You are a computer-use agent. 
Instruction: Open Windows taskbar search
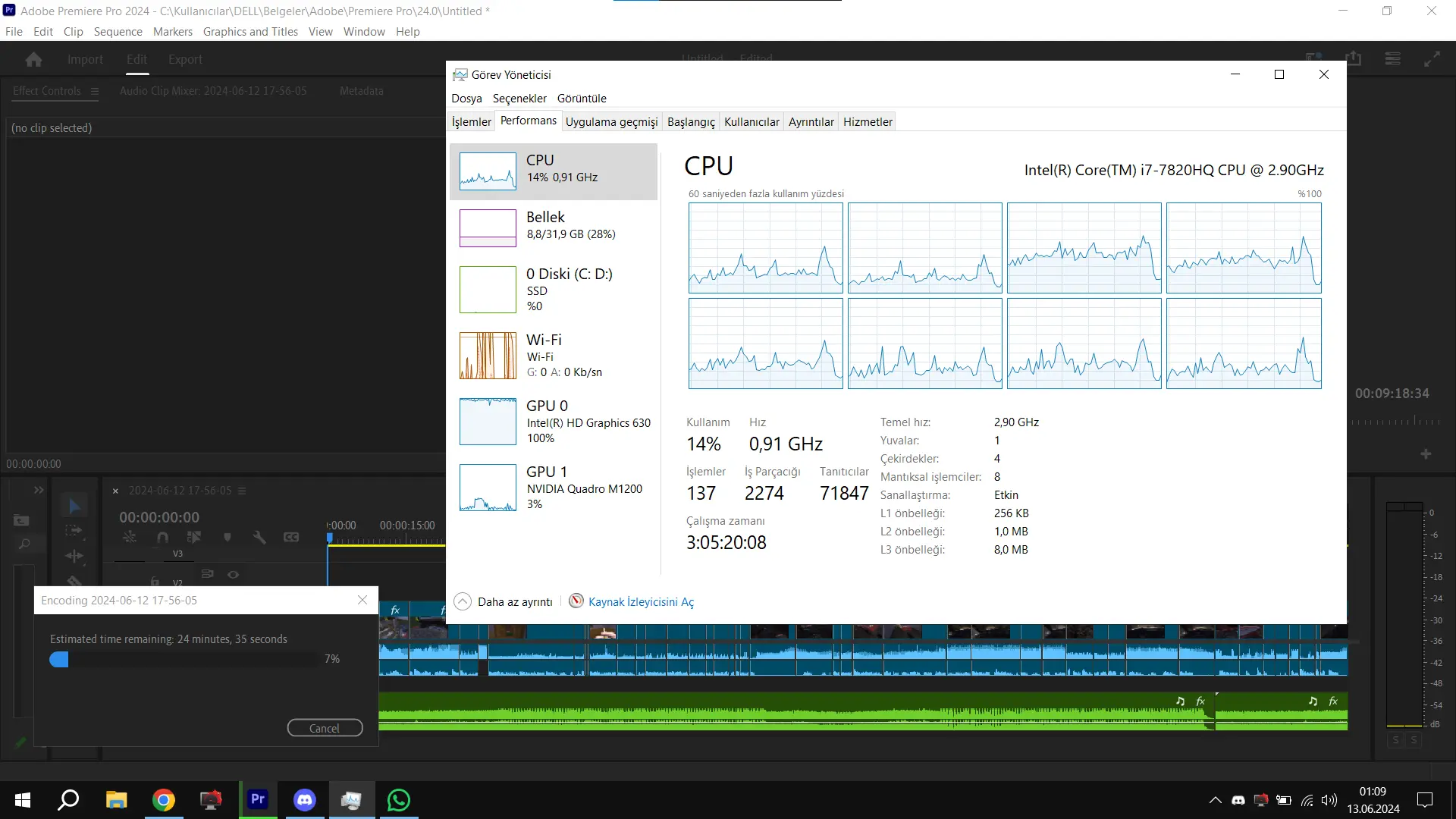[69, 800]
